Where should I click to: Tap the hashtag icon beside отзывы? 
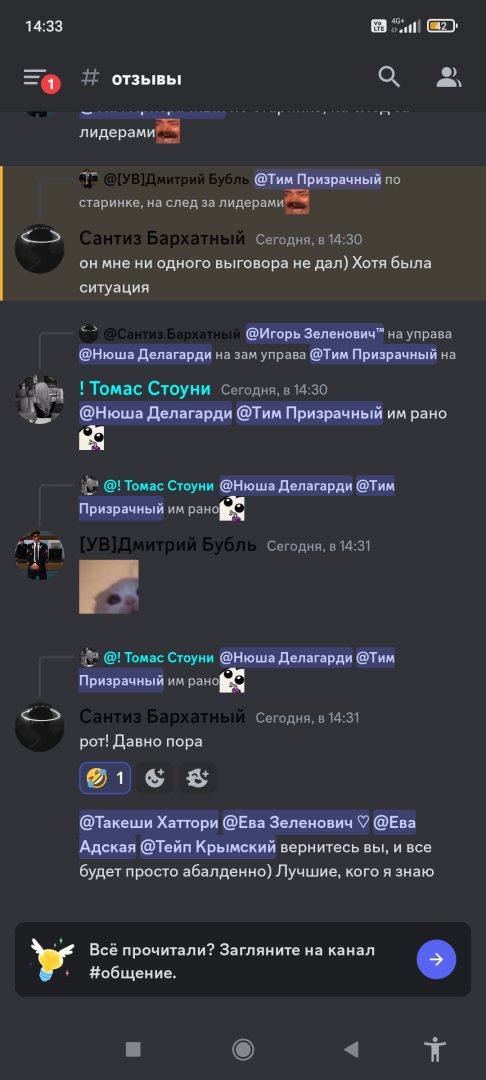coord(89,78)
